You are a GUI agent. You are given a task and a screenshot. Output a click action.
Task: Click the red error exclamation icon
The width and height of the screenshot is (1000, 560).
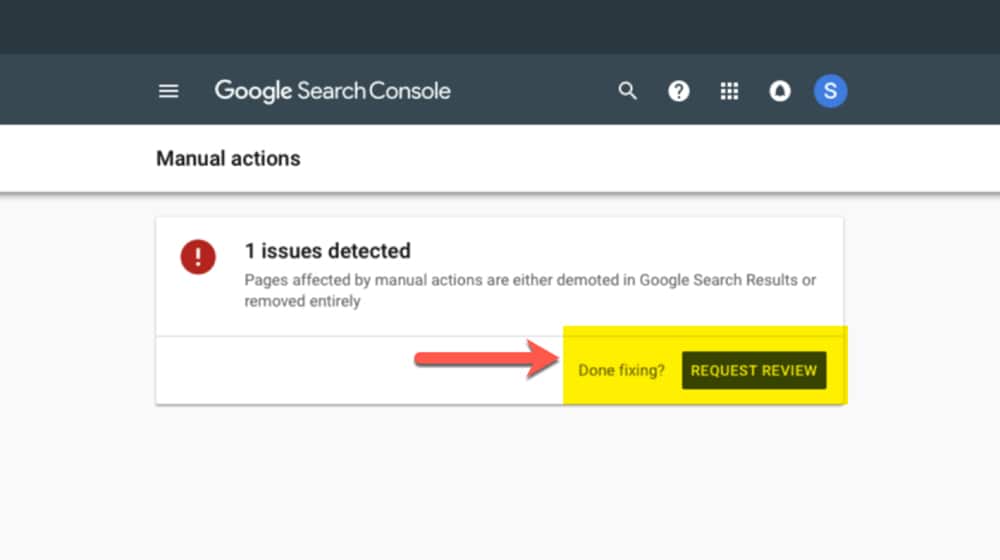198,257
